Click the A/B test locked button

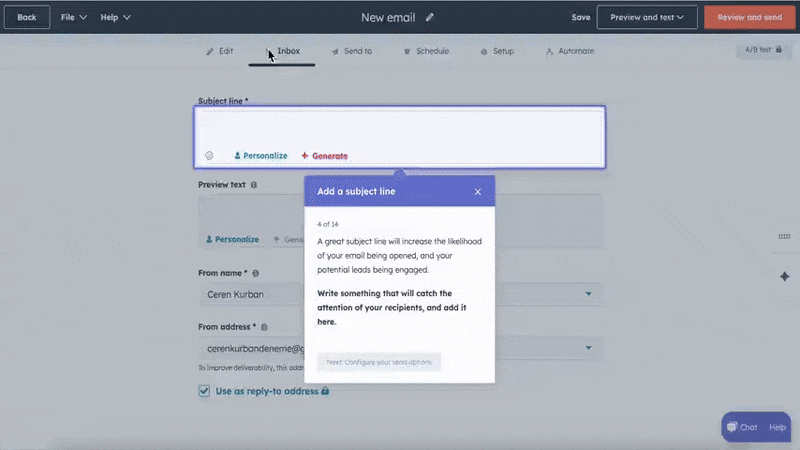763,50
